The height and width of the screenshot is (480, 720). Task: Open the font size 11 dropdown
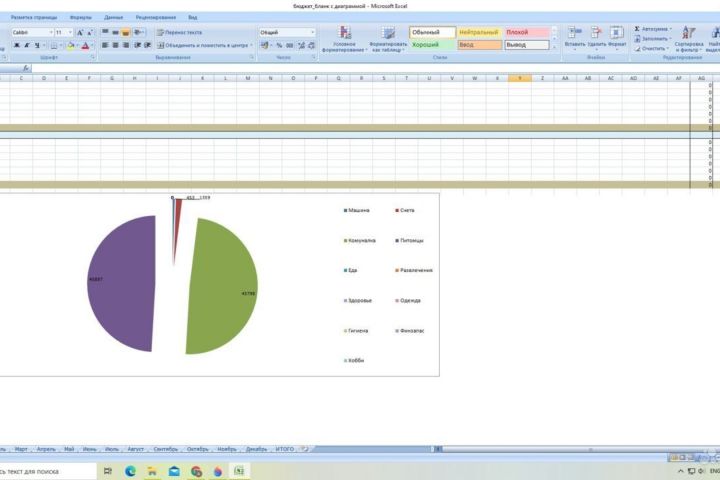click(x=70, y=33)
